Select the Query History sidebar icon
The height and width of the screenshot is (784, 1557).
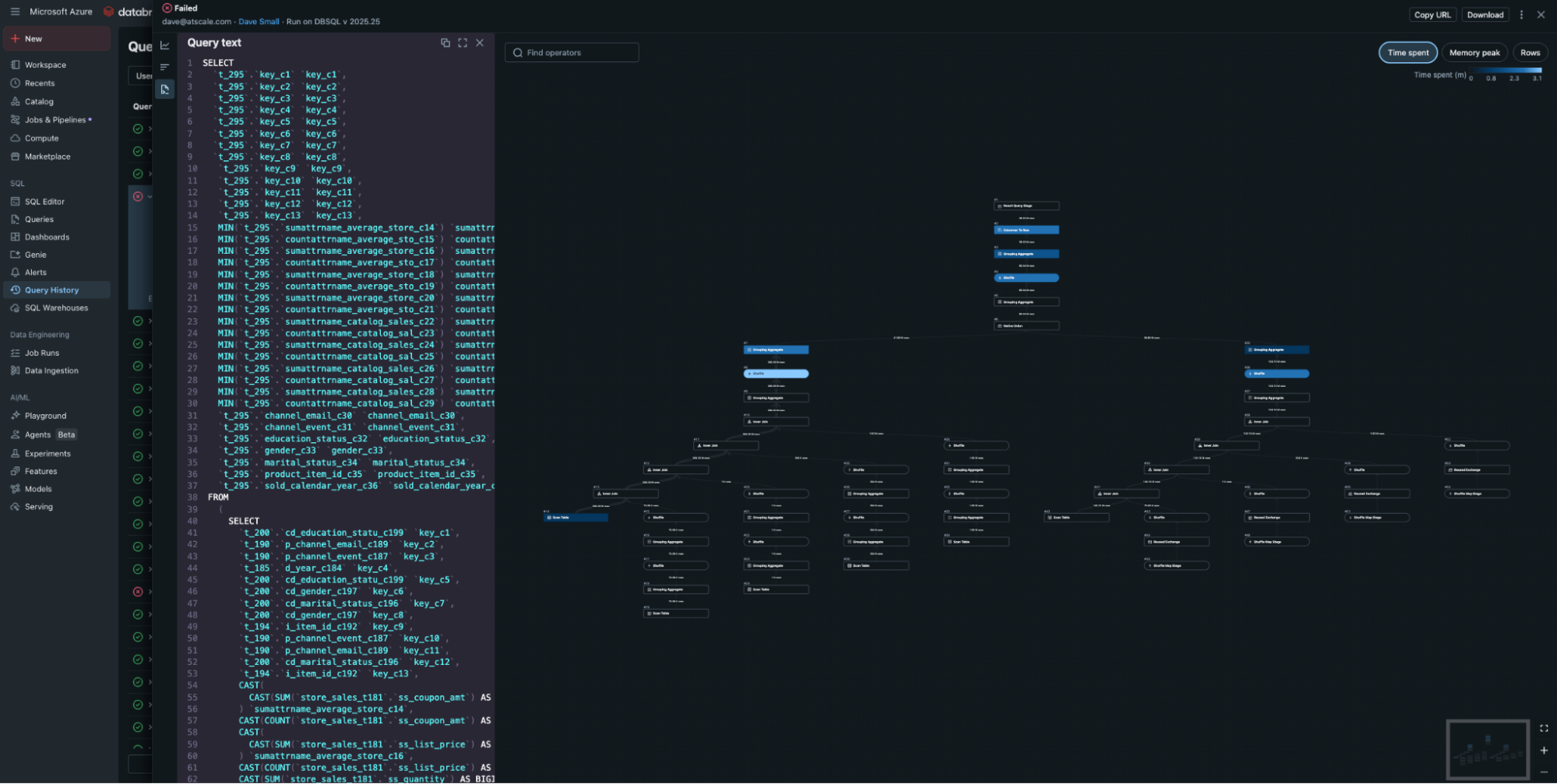(x=16, y=290)
